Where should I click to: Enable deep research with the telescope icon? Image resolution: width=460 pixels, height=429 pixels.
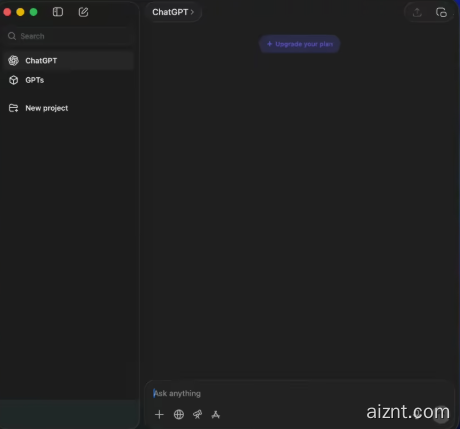(x=197, y=414)
